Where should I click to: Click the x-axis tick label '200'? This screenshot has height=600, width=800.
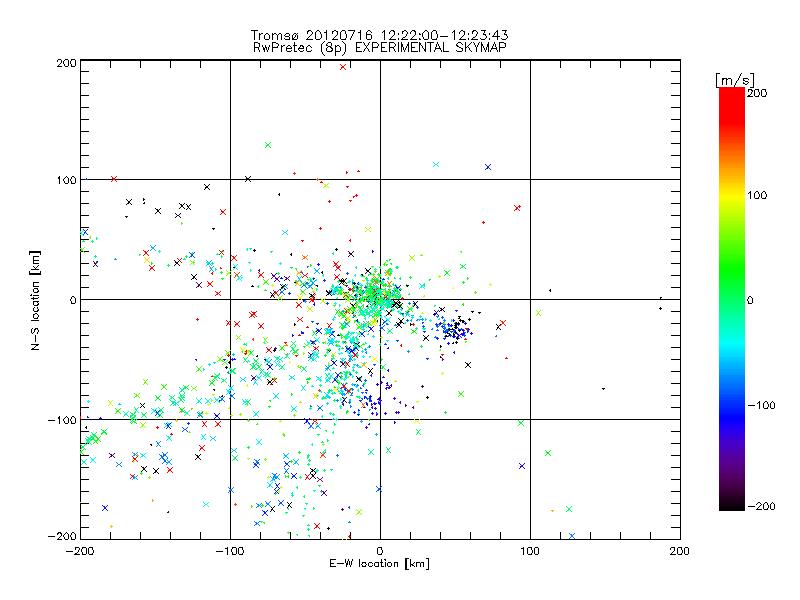click(x=680, y=551)
